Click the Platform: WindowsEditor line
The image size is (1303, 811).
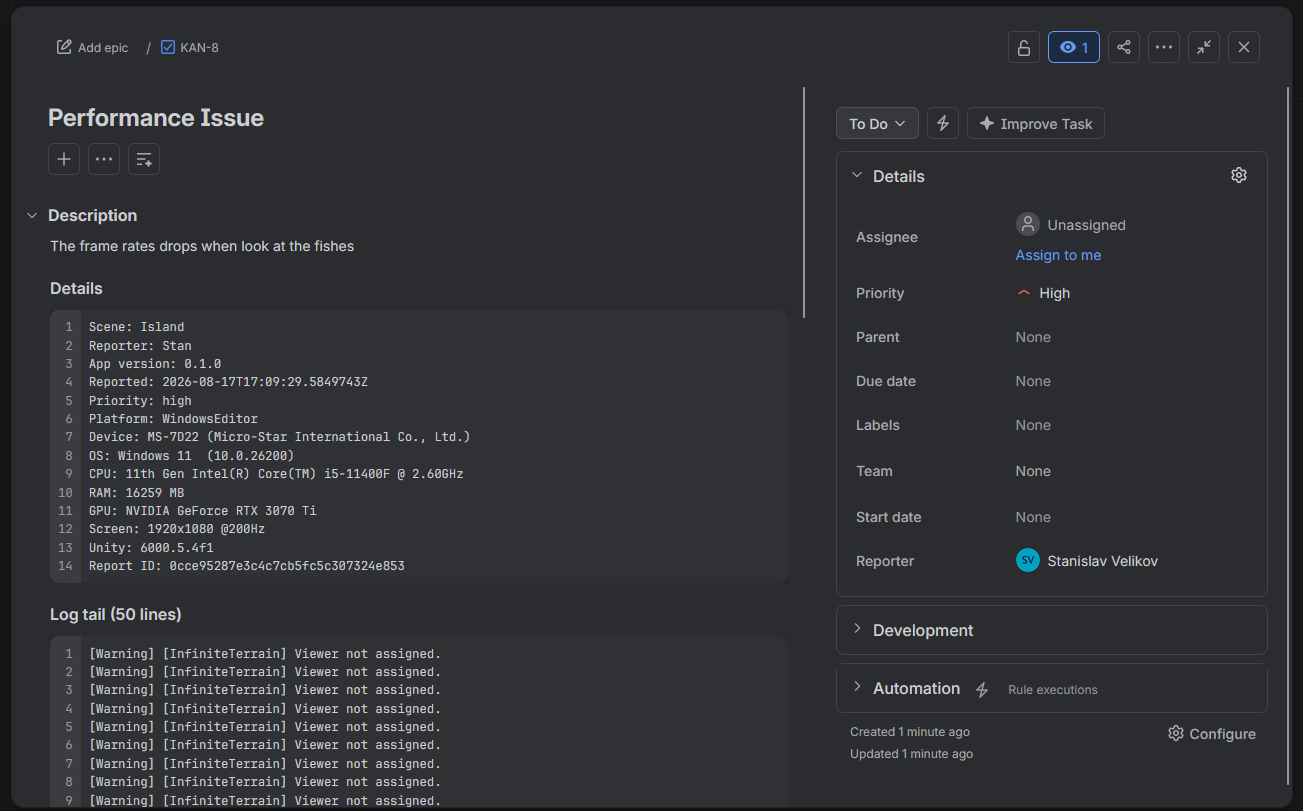click(173, 419)
